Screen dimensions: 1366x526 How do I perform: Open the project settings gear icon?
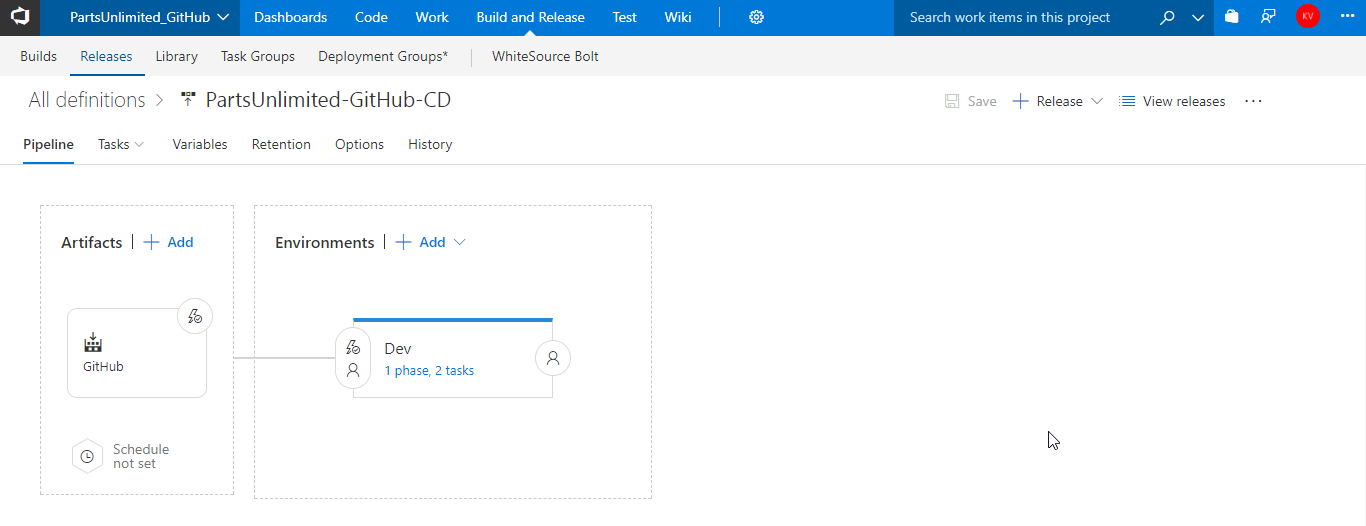[x=756, y=17]
